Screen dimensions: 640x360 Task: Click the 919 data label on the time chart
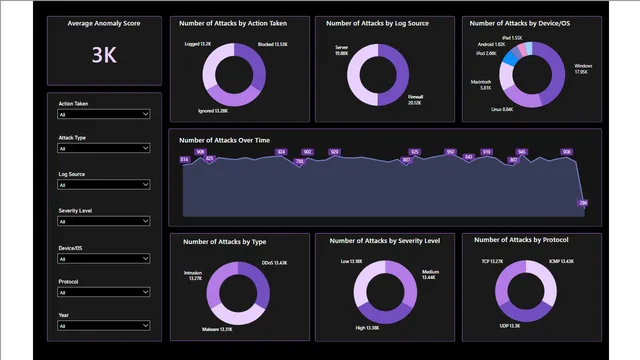click(486, 152)
